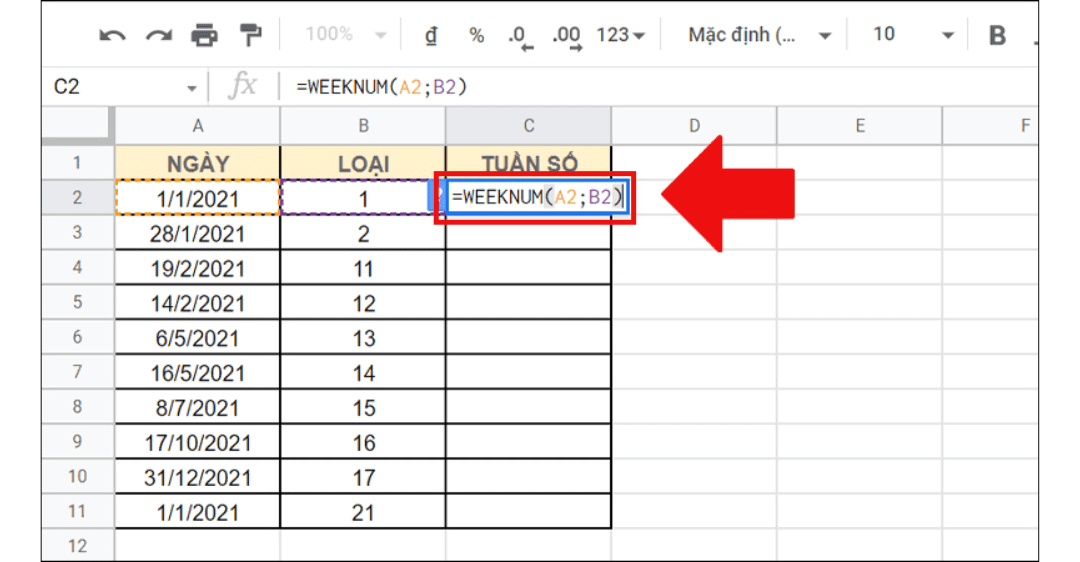The image size is (1080, 562).
Task: Apply currency format with đ icon
Action: (x=431, y=35)
